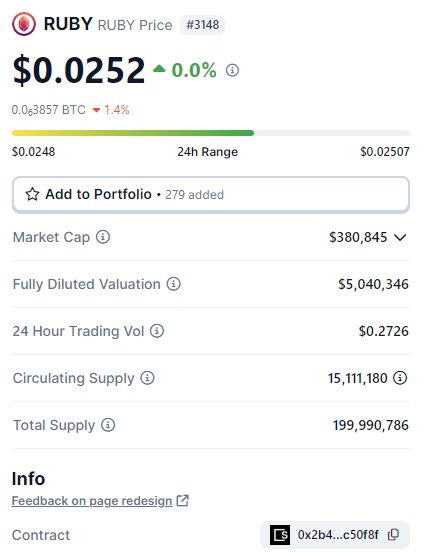Click the RUBY Price heading text
The width and height of the screenshot is (426, 553).
135,25
